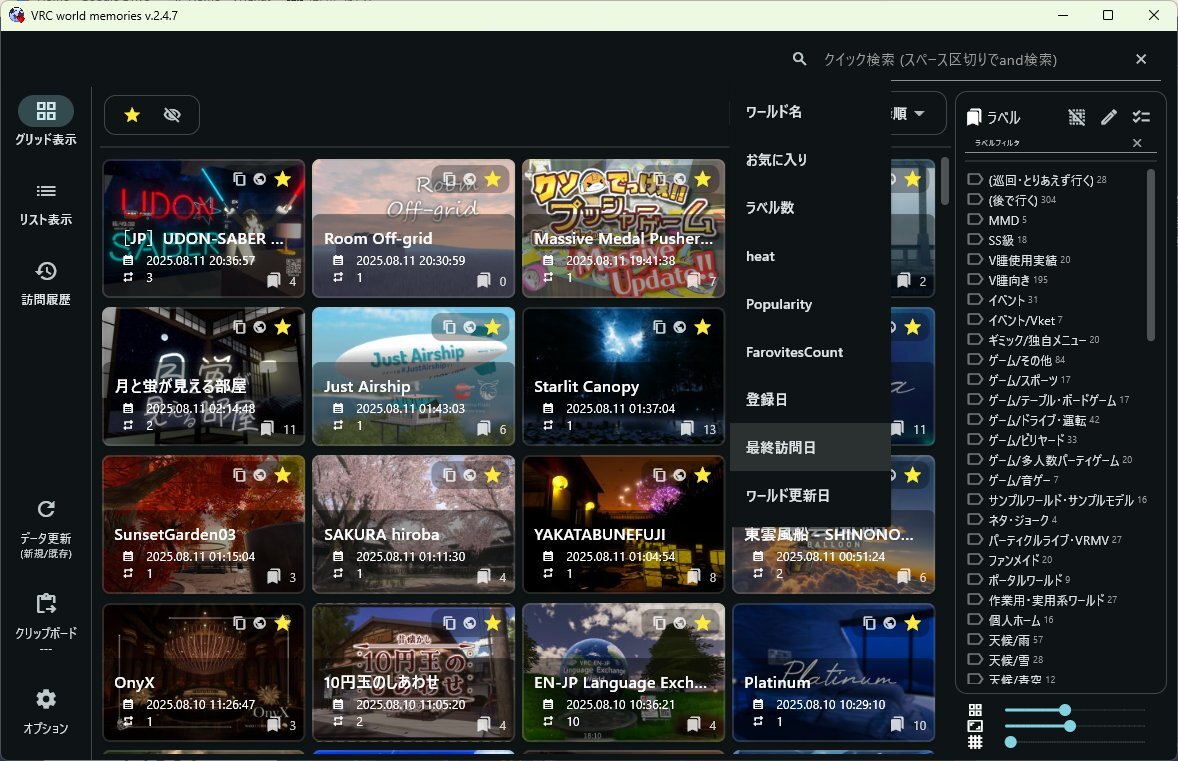This screenshot has height=761, width=1178.
Task: Click the world grid vertical scrollbar
Action: tap(944, 180)
